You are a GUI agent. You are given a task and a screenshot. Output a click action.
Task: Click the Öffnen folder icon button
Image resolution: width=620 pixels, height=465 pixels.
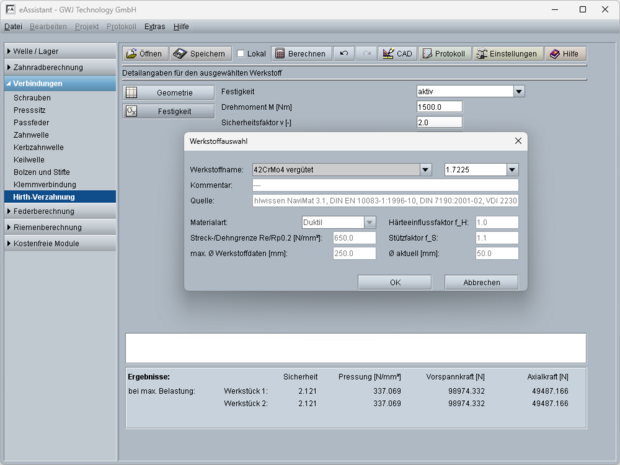(145, 53)
